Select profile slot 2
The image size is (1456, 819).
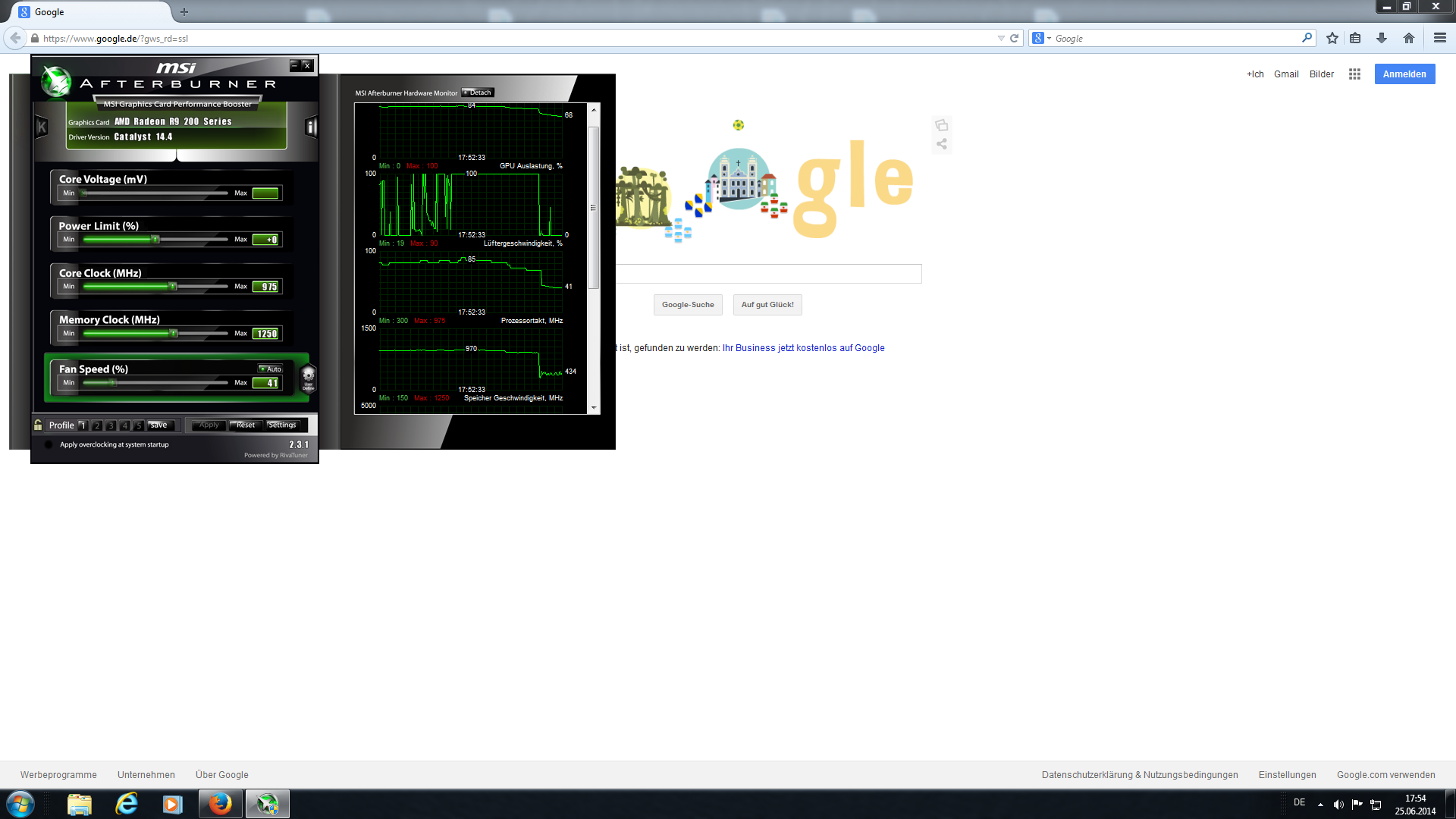click(97, 425)
